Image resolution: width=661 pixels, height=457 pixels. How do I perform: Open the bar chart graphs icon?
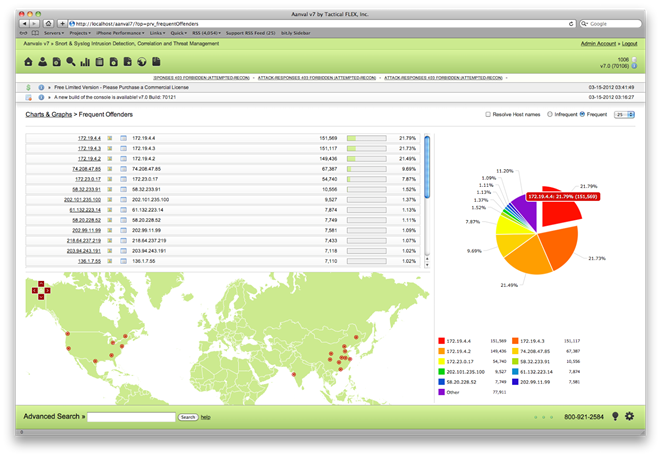(x=85, y=63)
